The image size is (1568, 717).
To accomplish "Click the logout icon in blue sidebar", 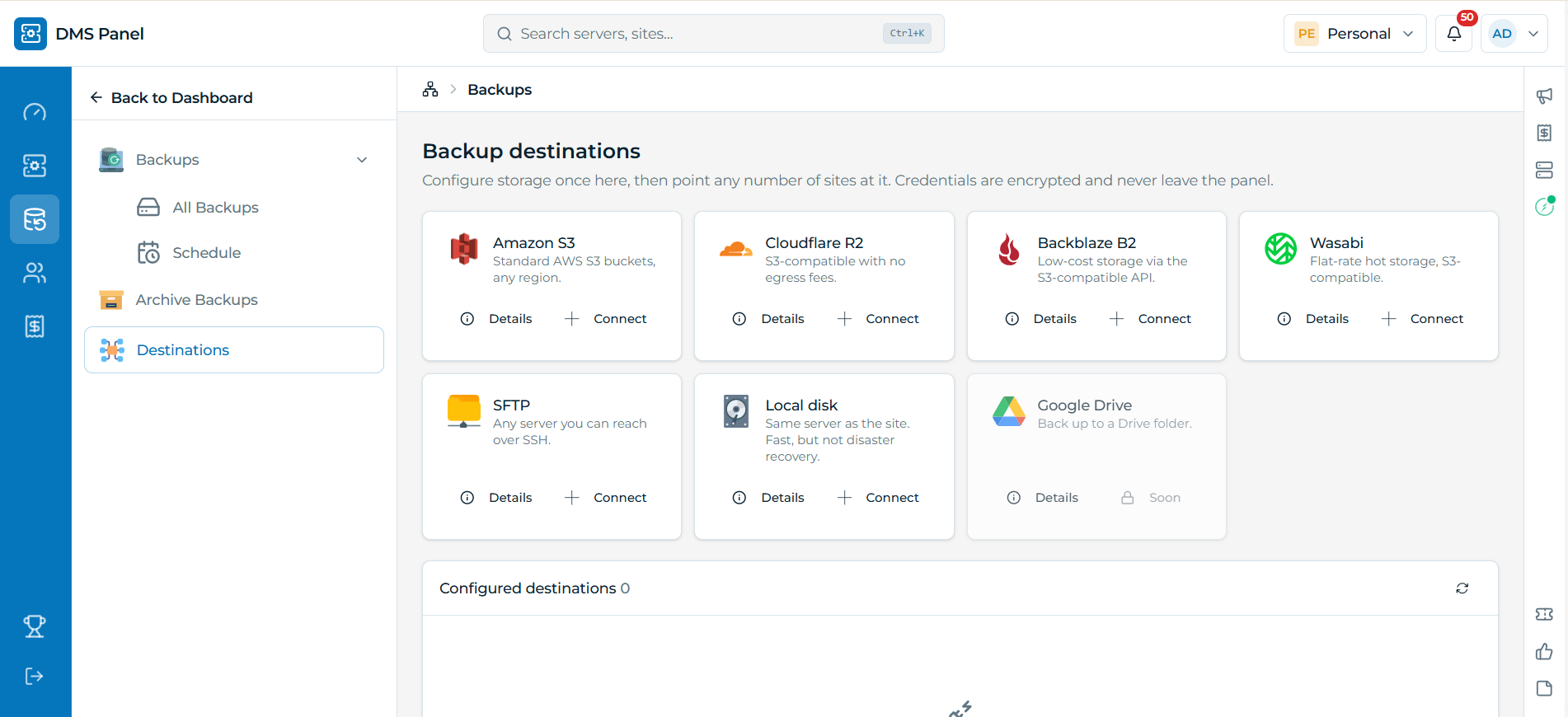I will [35, 677].
